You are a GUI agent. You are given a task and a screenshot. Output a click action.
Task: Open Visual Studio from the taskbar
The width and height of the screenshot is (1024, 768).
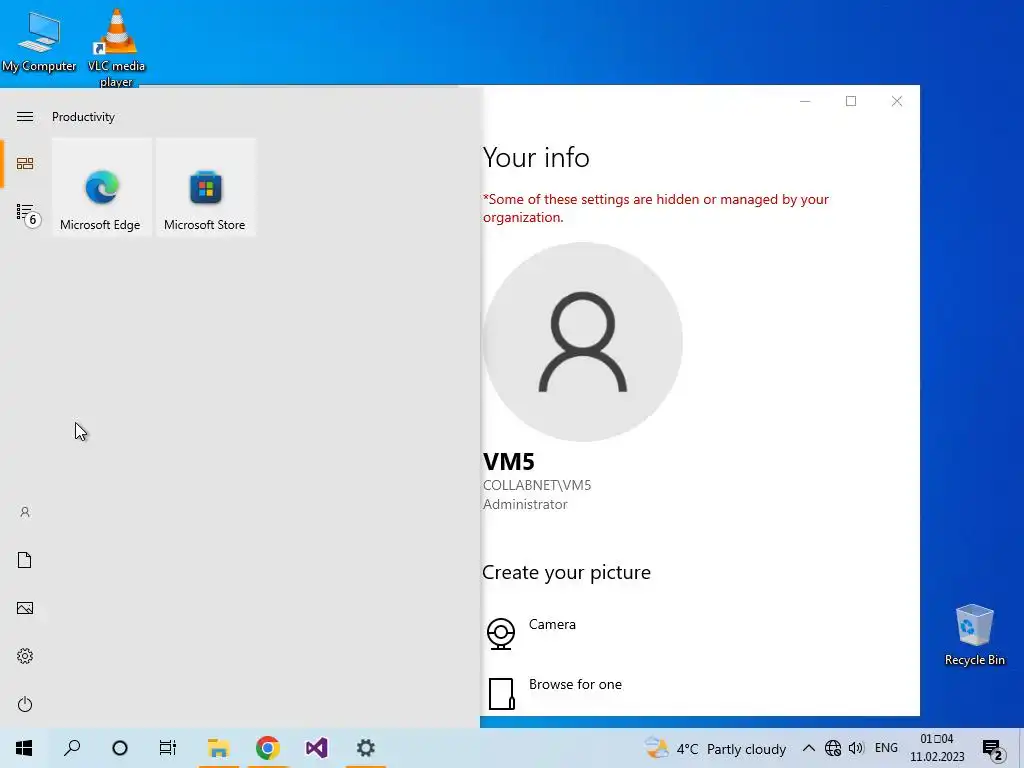317,748
